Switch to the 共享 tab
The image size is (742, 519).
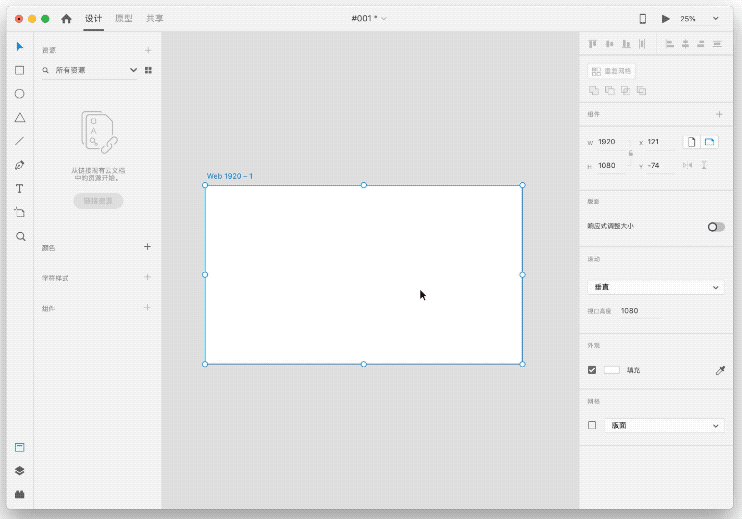coord(154,18)
